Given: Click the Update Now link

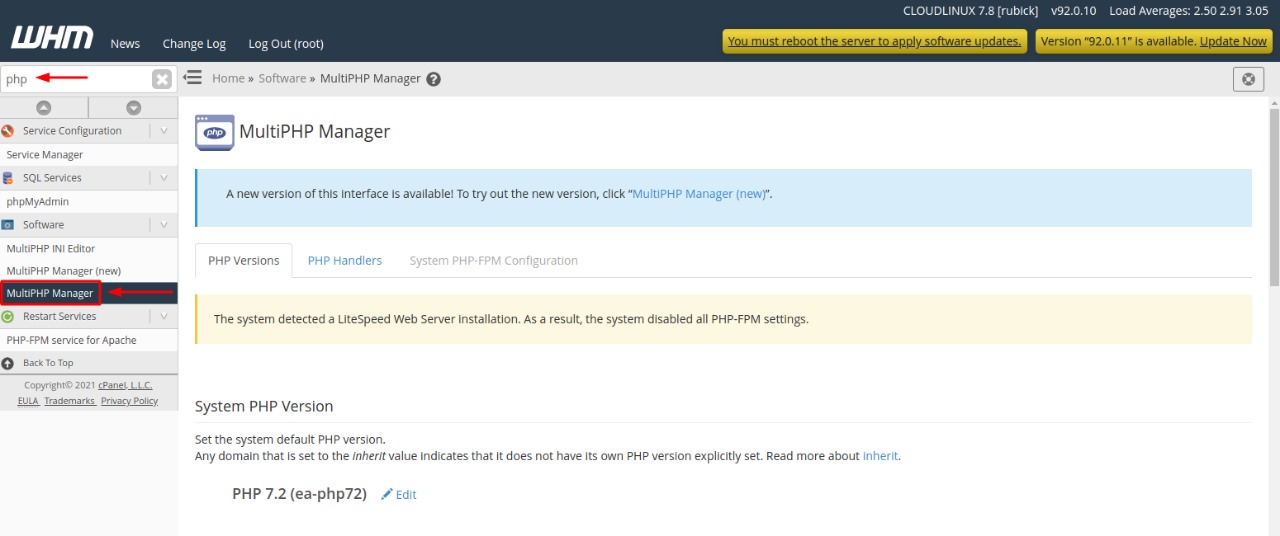Looking at the screenshot, I should click(1234, 41).
